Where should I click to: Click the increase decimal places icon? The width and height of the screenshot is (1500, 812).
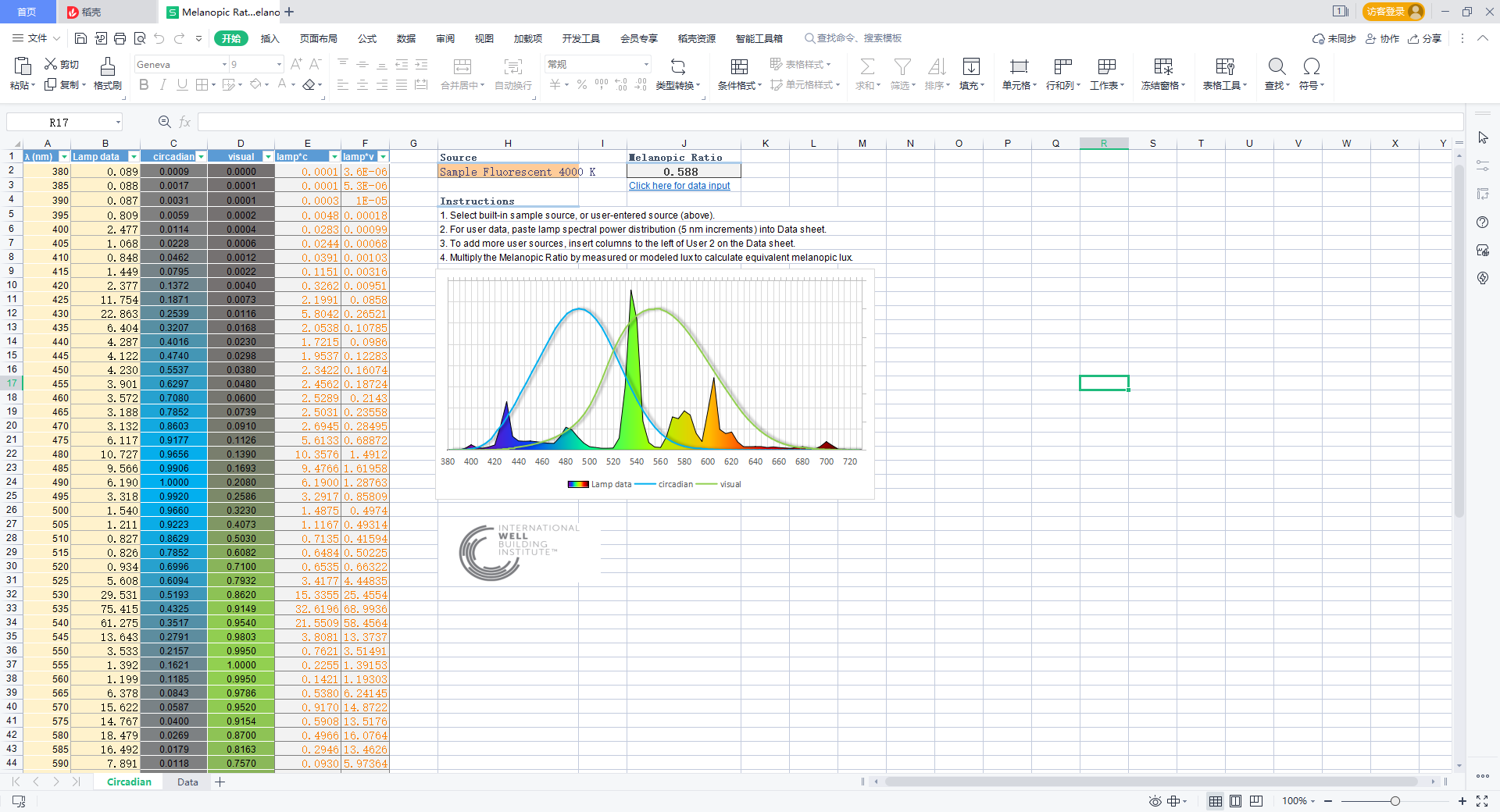coord(621,84)
